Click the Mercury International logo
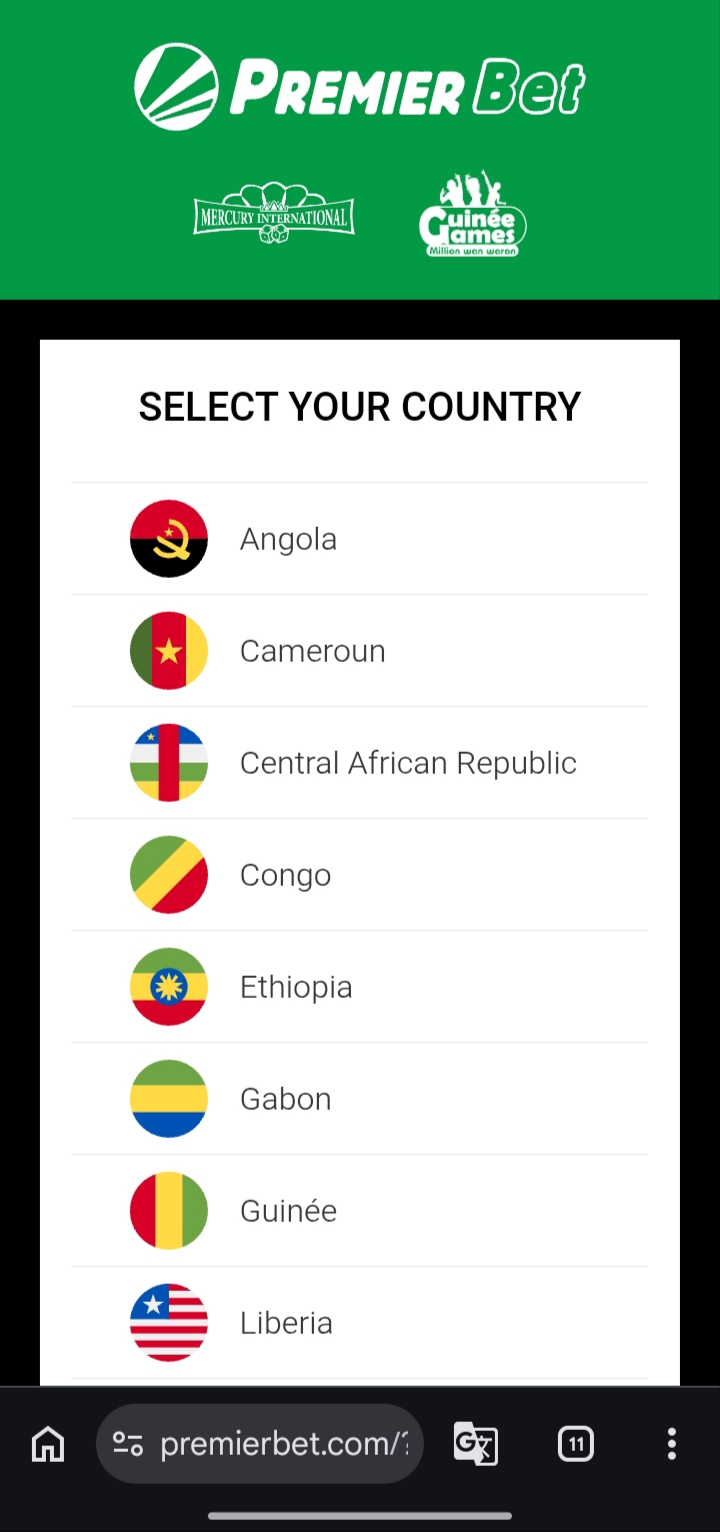The width and height of the screenshot is (720, 1532). (x=274, y=213)
